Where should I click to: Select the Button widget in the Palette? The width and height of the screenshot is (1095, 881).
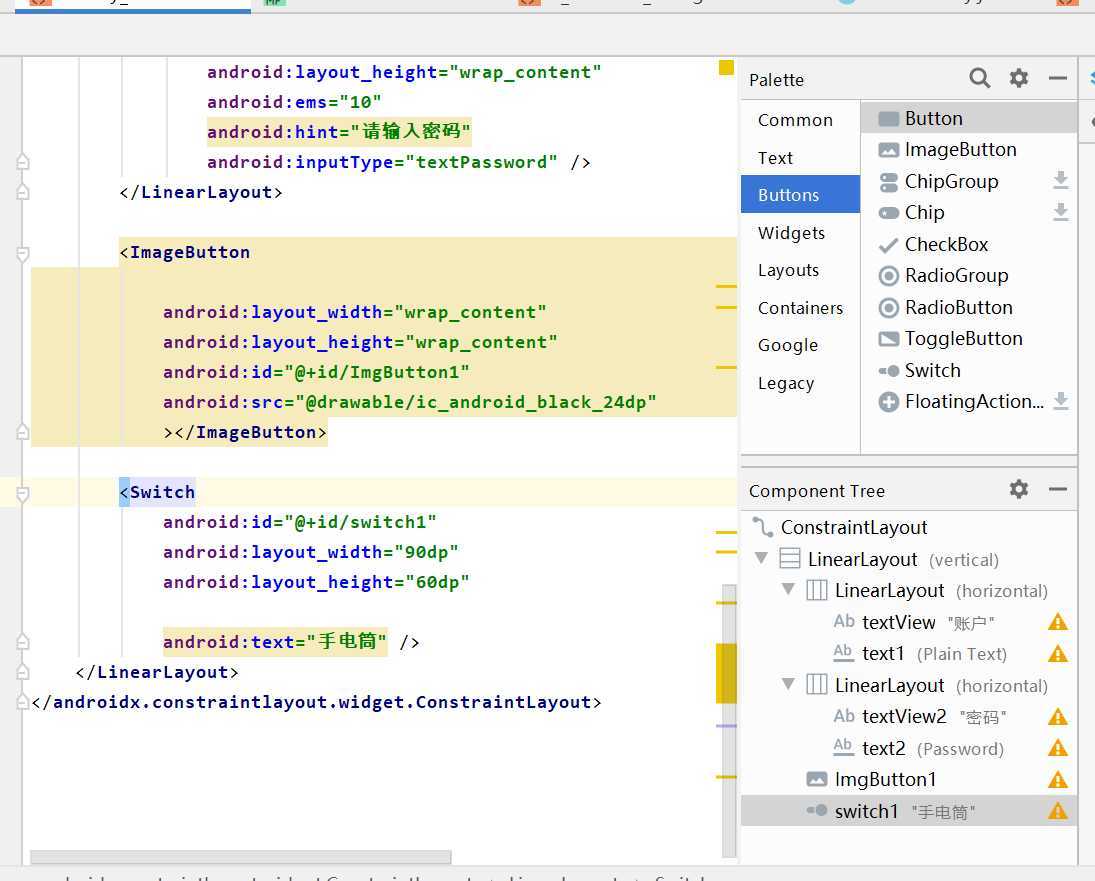pos(969,118)
